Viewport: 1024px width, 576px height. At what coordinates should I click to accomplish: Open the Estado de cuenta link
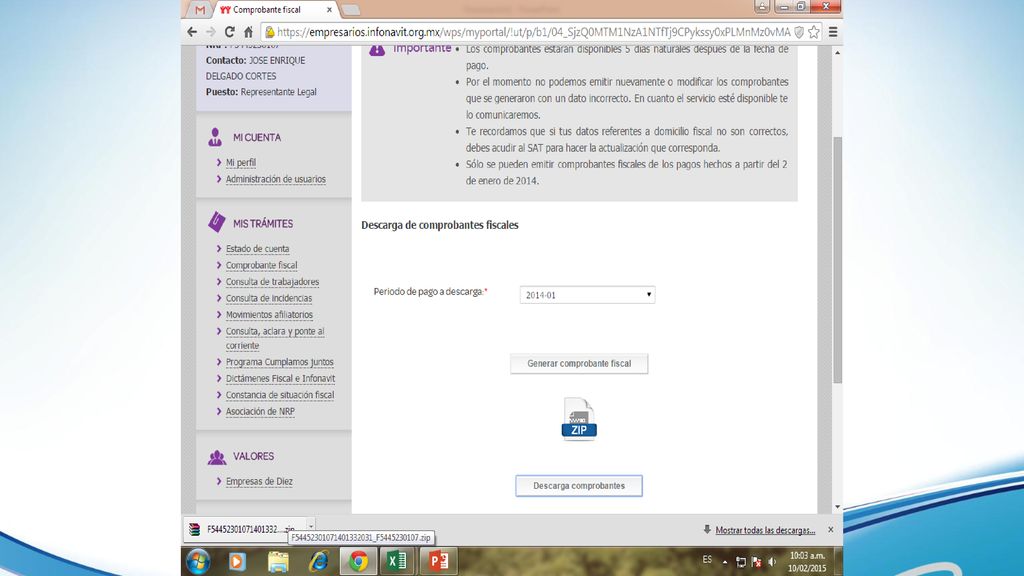click(x=257, y=249)
